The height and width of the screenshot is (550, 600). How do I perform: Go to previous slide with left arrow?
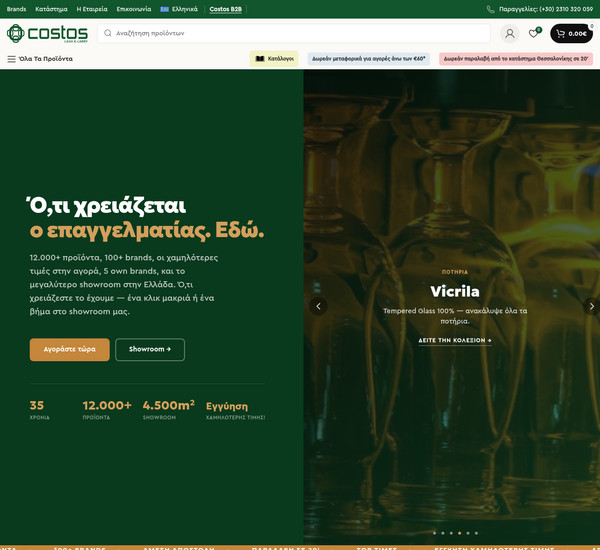pos(318,306)
